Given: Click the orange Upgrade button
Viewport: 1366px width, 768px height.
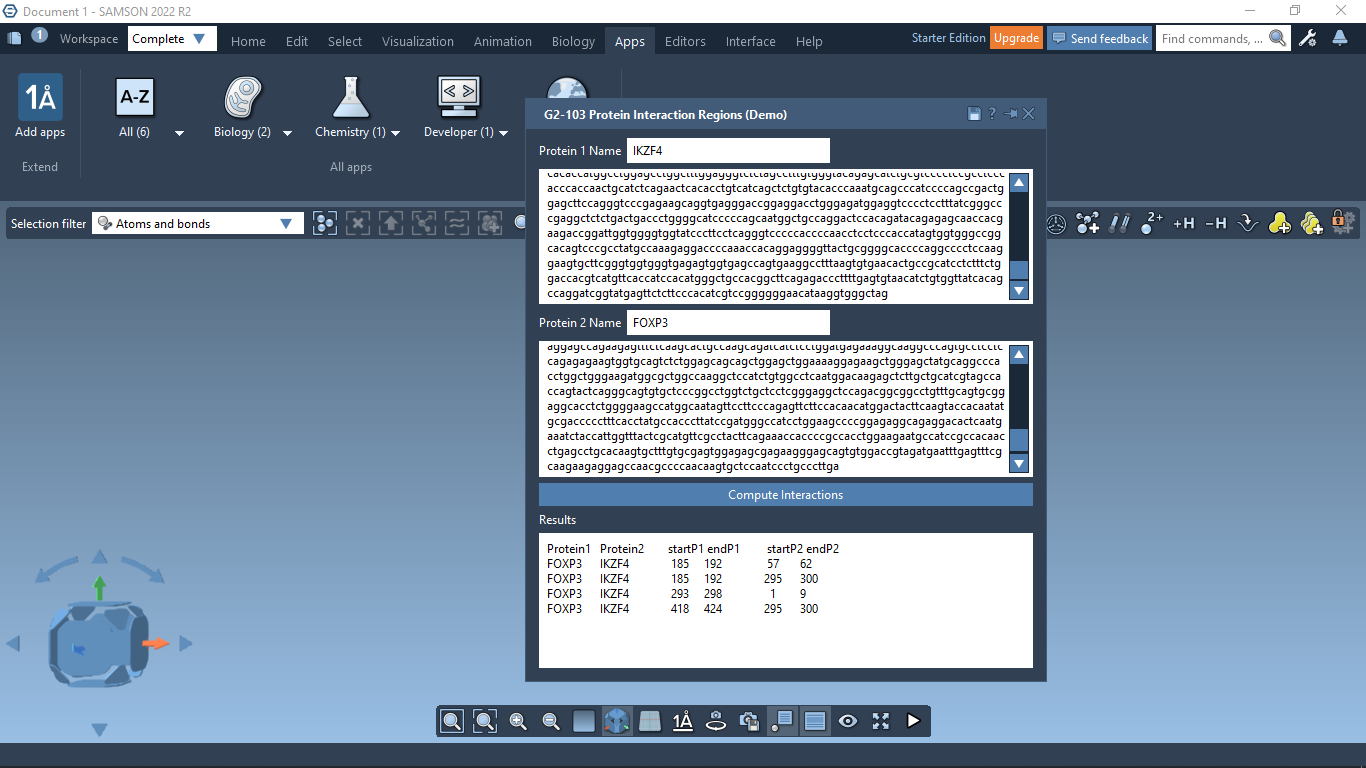Looking at the screenshot, I should click(x=1016, y=38).
